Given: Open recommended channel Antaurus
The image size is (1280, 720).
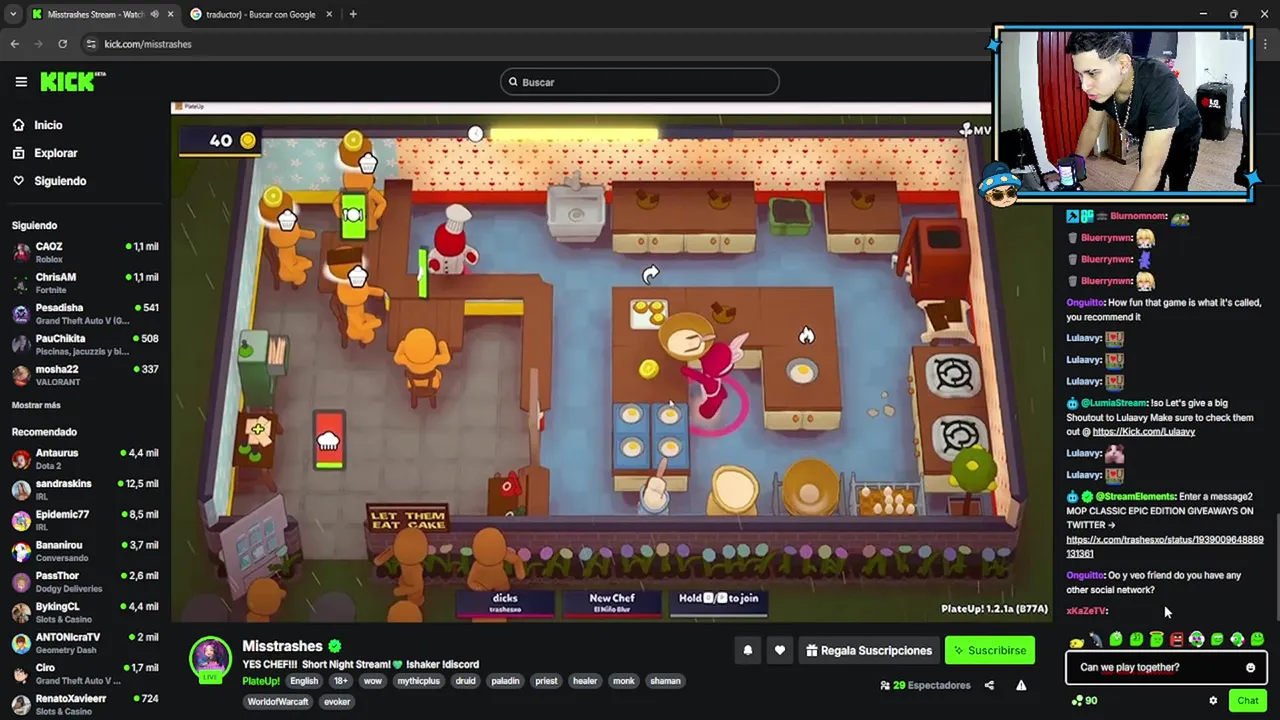Looking at the screenshot, I should point(85,458).
